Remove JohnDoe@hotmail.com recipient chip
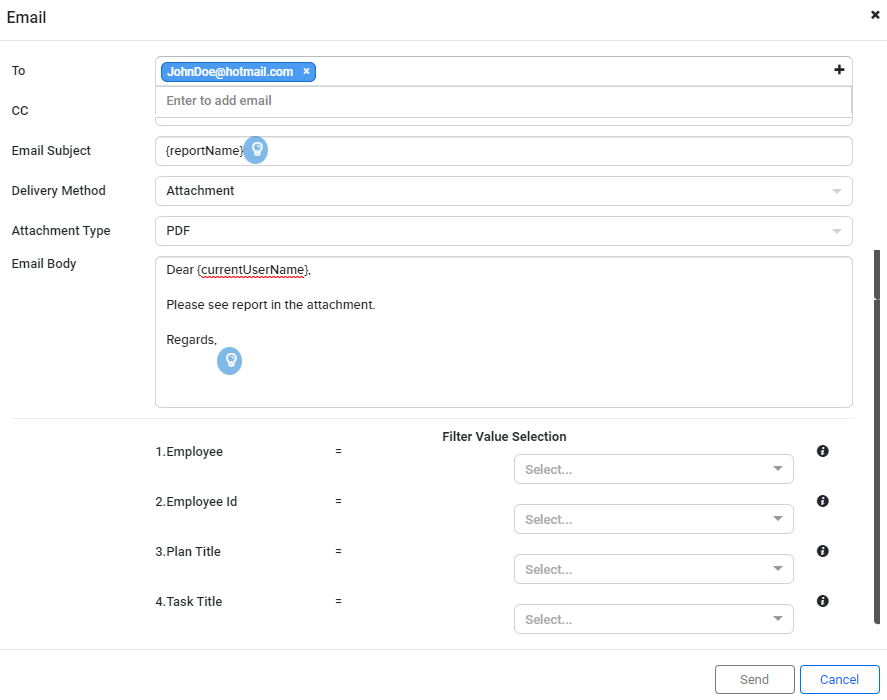 pos(306,71)
